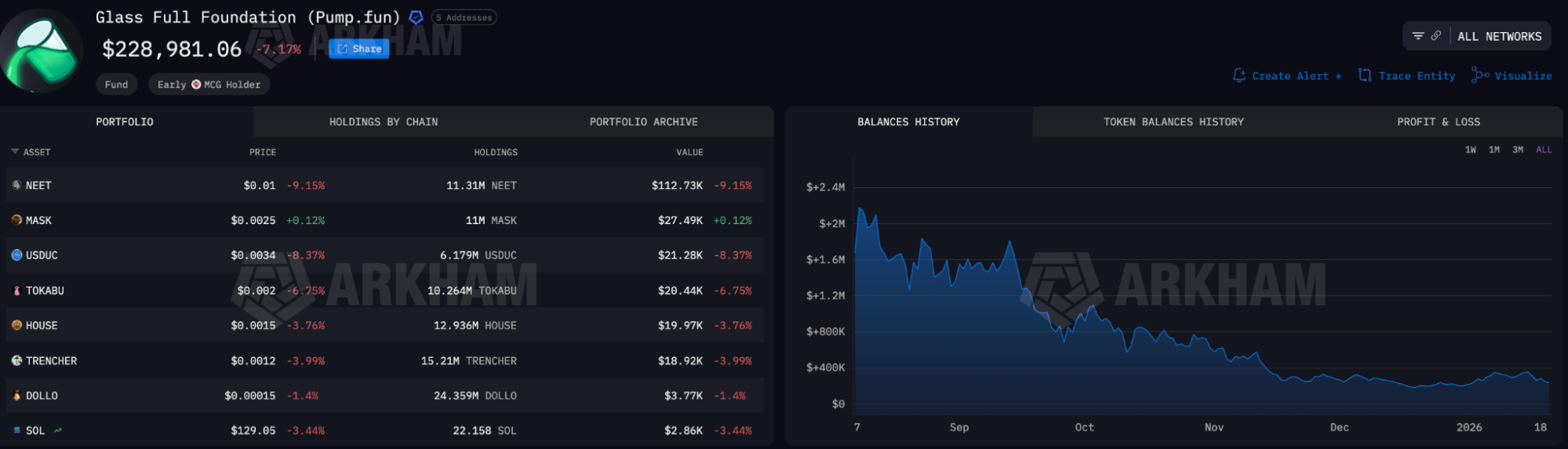This screenshot has height=449, width=1568.
Task: Switch chart range to 3M
Action: (x=1518, y=150)
